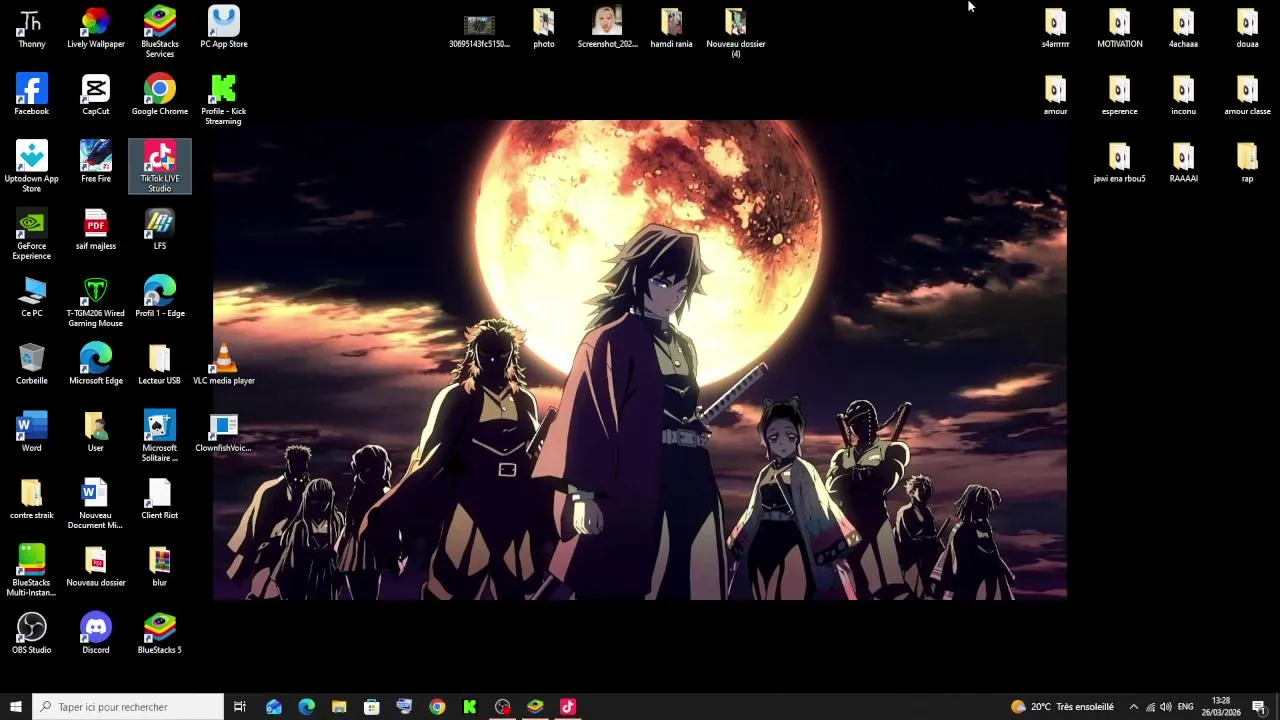The image size is (1280, 720).
Task: Select the BlueStacks 5 desktop icon
Action: (x=160, y=633)
